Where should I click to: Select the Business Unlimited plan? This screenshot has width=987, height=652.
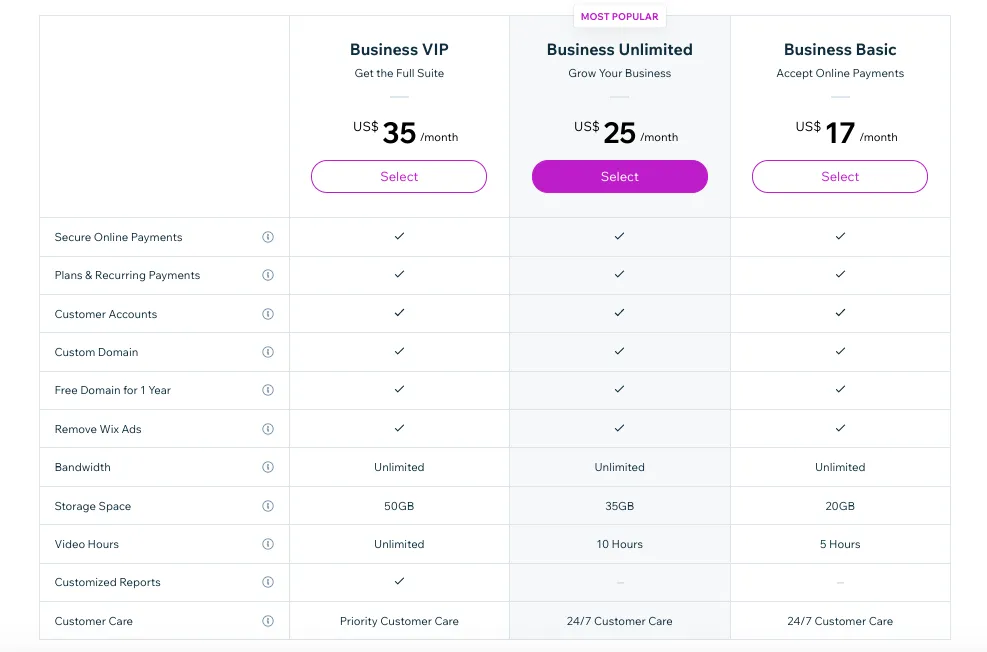(619, 177)
